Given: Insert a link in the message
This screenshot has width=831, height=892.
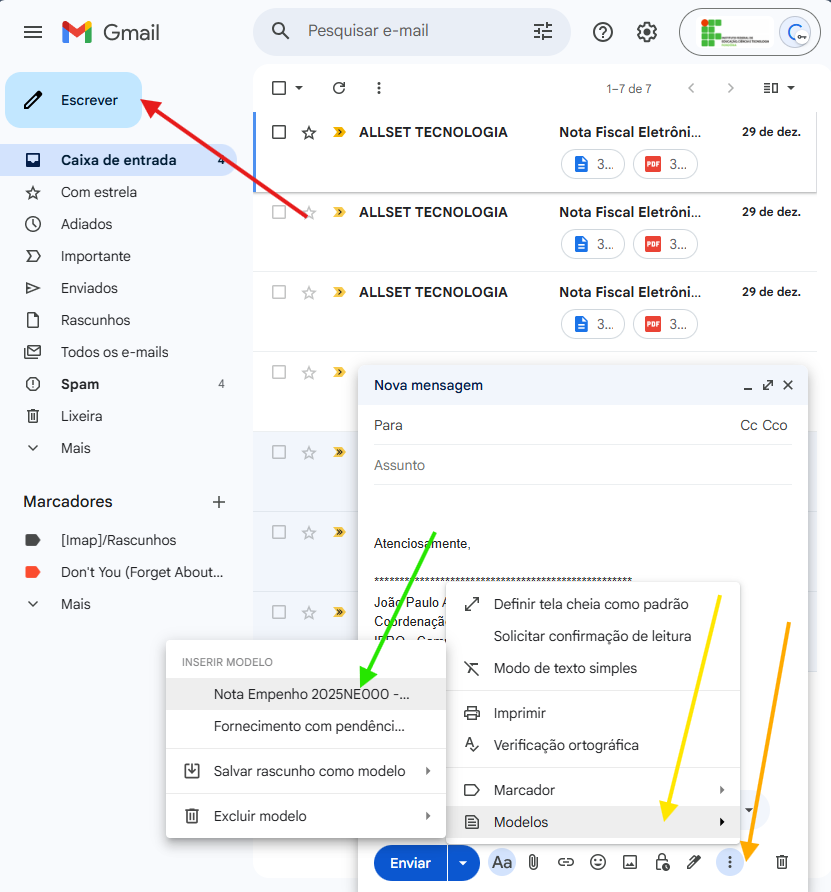Looking at the screenshot, I should (x=566, y=862).
